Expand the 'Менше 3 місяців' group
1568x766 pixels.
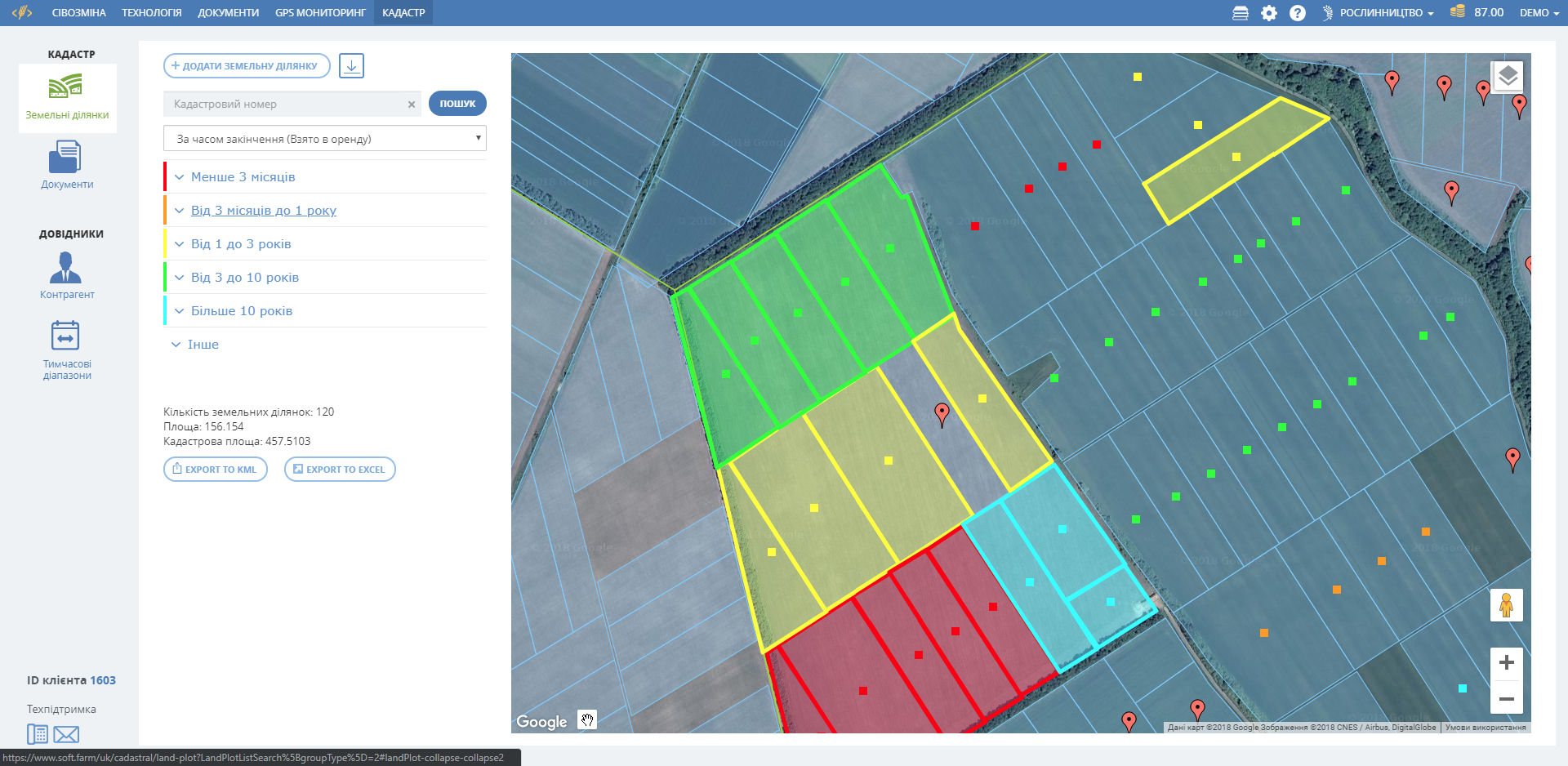click(x=243, y=177)
